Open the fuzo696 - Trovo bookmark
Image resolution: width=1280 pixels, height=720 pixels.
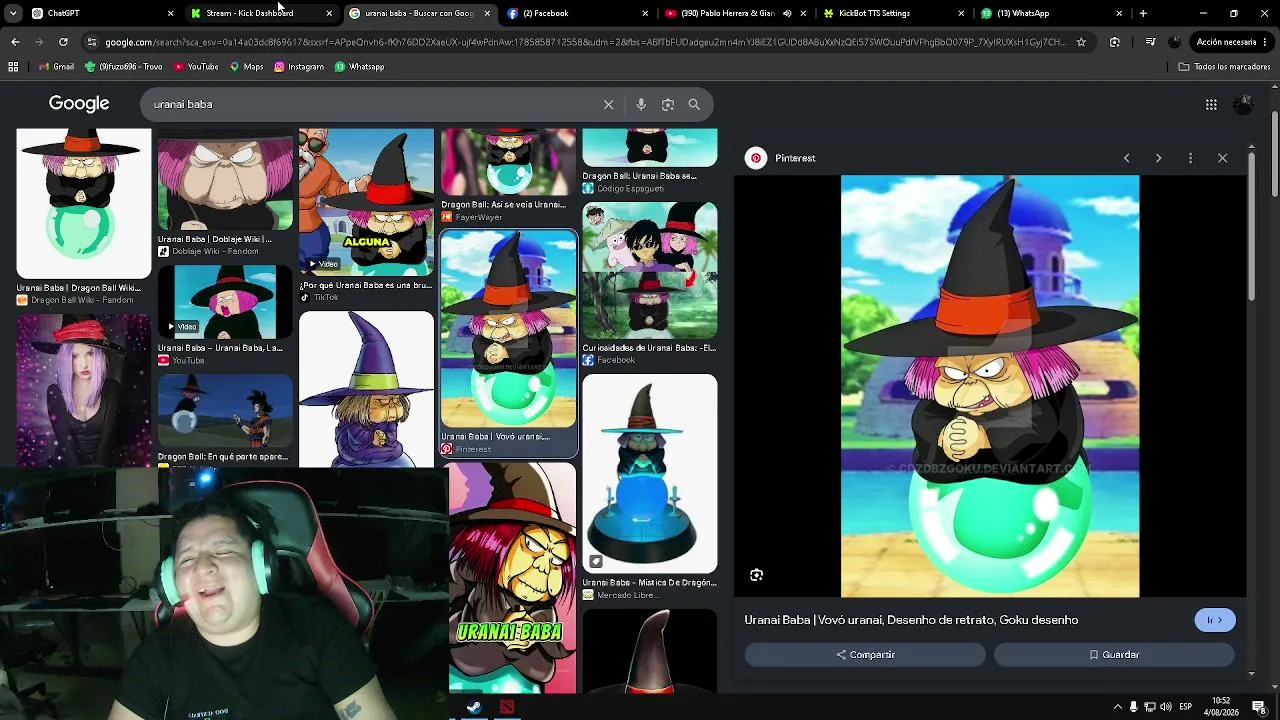(x=124, y=67)
